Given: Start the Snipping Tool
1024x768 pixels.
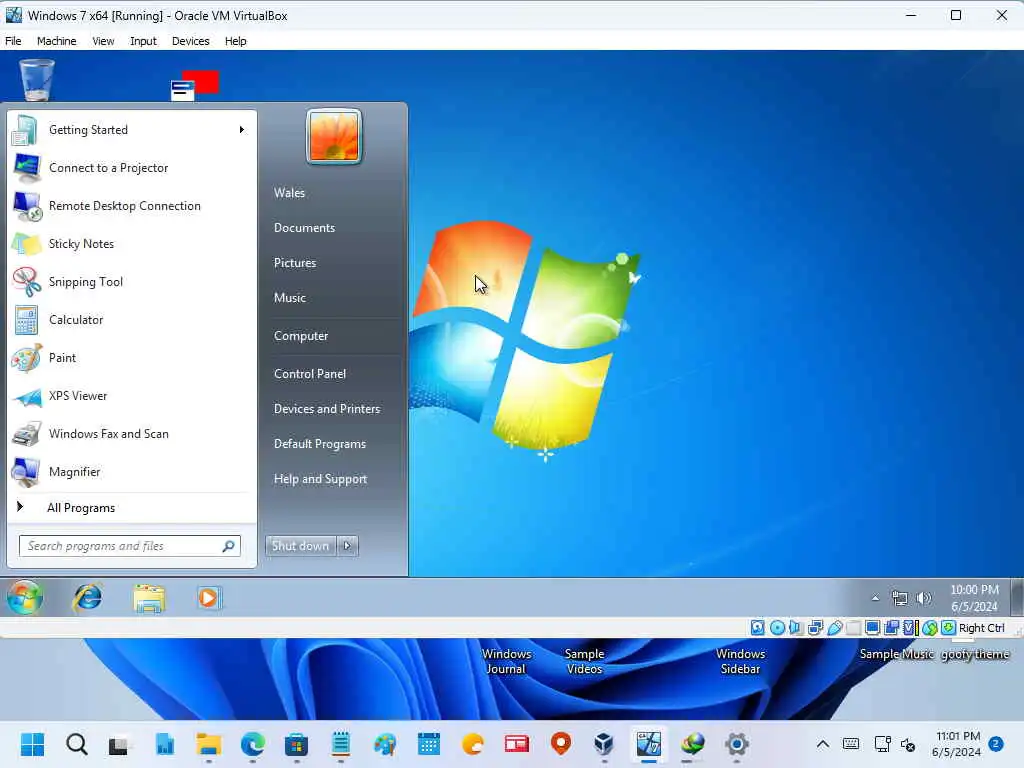Looking at the screenshot, I should (131, 281).
